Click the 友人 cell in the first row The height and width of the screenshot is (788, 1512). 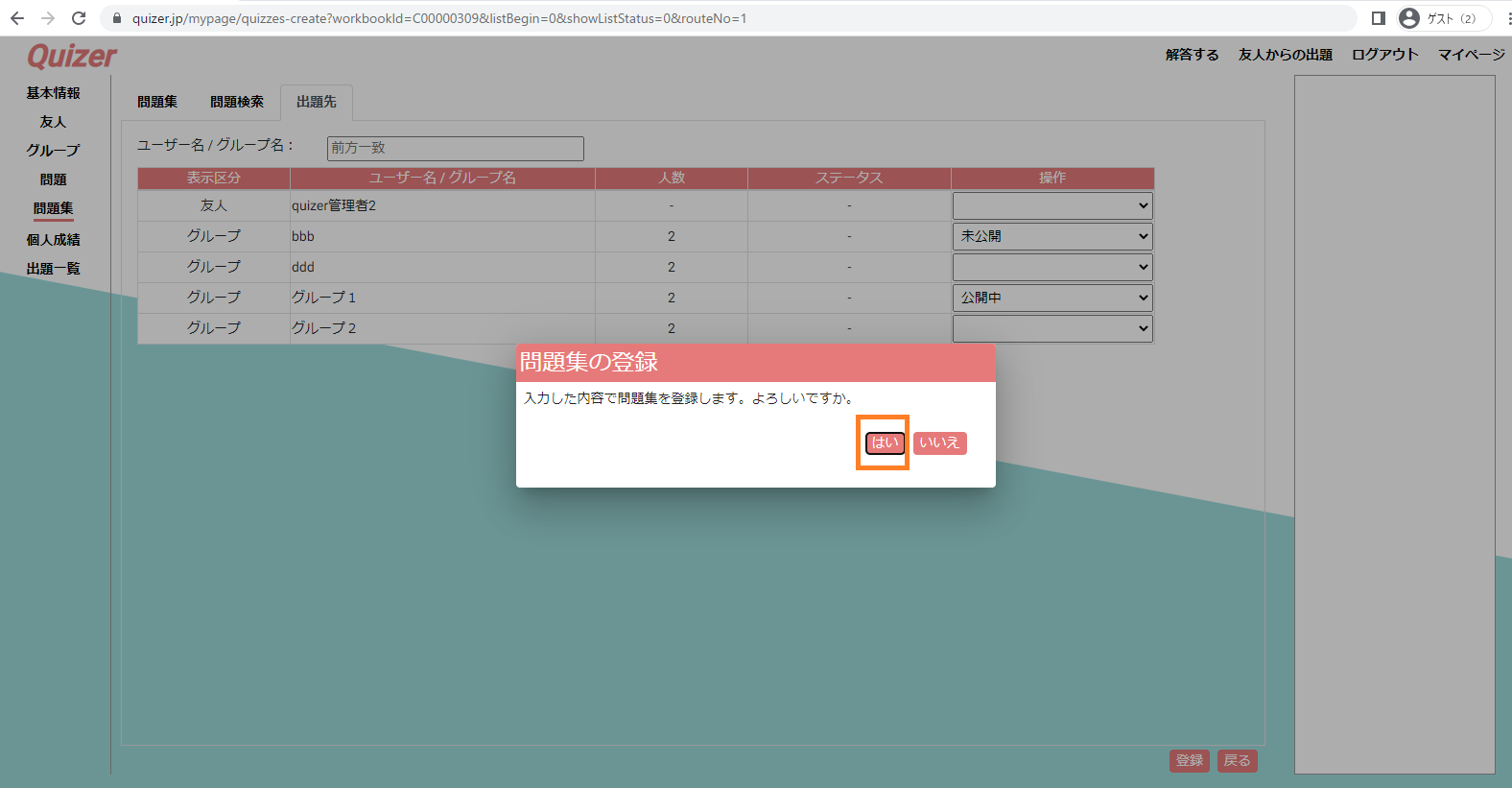point(214,205)
